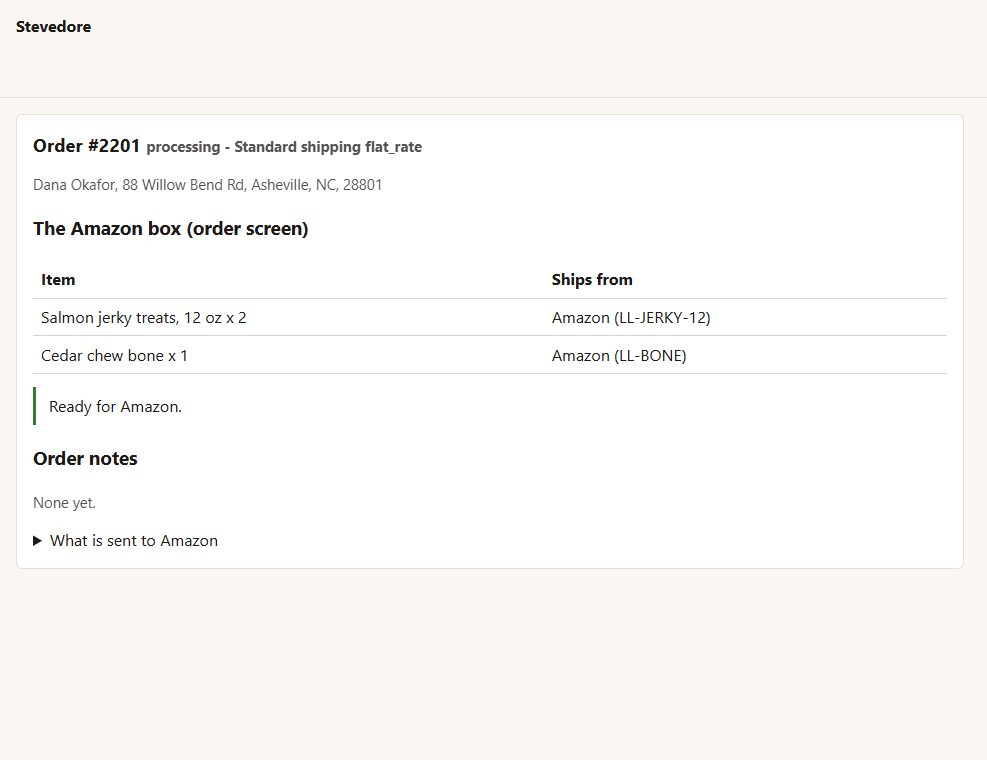Viewport: 987px width, 760px height.
Task: Click 'Standard shipping flat_rate' label
Action: pyautogui.click(x=328, y=147)
